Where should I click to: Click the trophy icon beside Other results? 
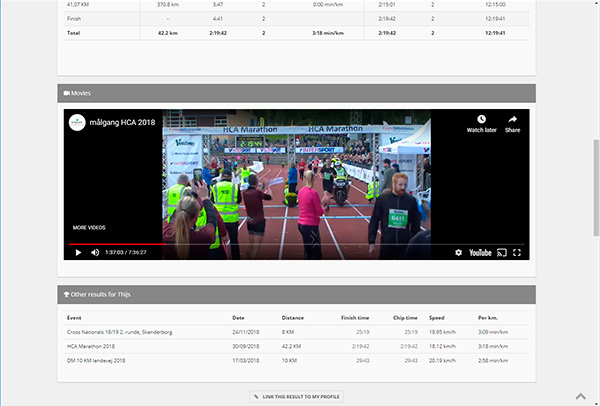tap(66, 295)
